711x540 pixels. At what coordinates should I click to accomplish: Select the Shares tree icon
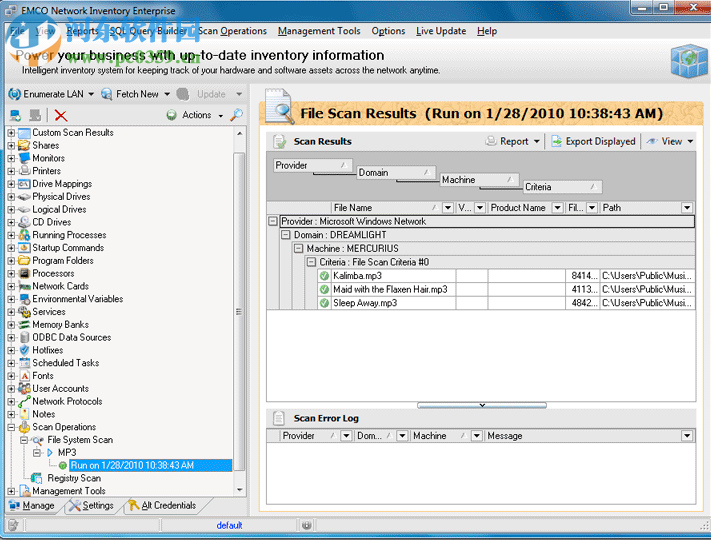tap(24, 146)
